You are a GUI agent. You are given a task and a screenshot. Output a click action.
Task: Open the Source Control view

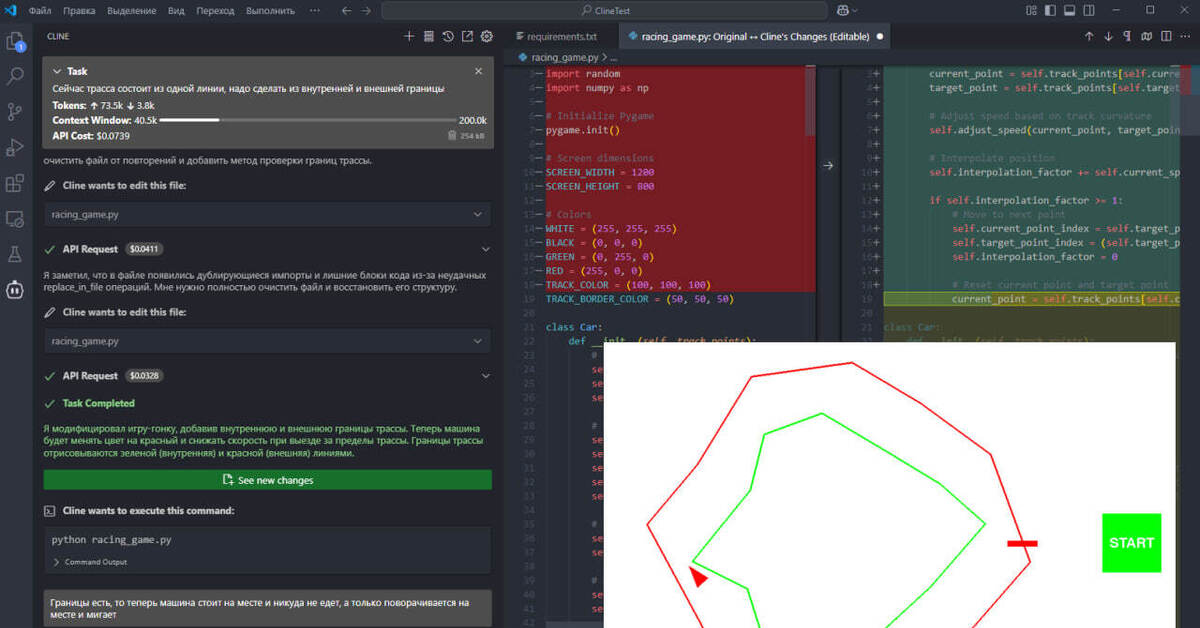[15, 112]
